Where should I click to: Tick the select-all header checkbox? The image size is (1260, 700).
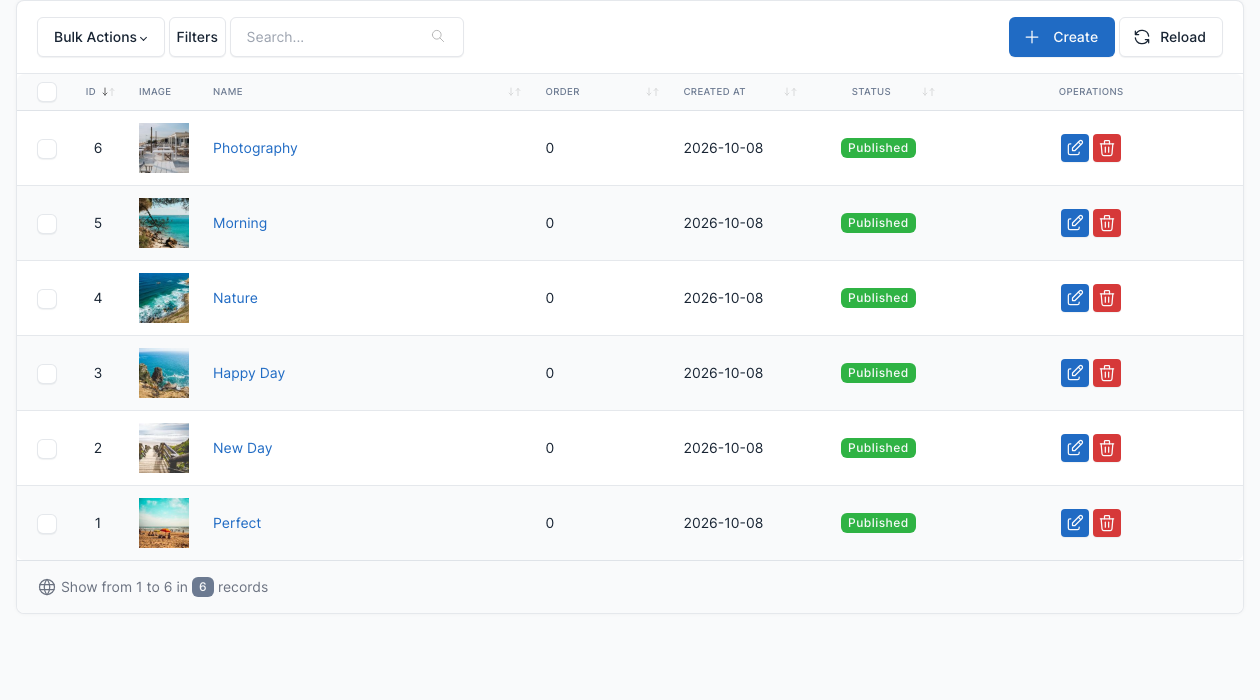(x=47, y=92)
